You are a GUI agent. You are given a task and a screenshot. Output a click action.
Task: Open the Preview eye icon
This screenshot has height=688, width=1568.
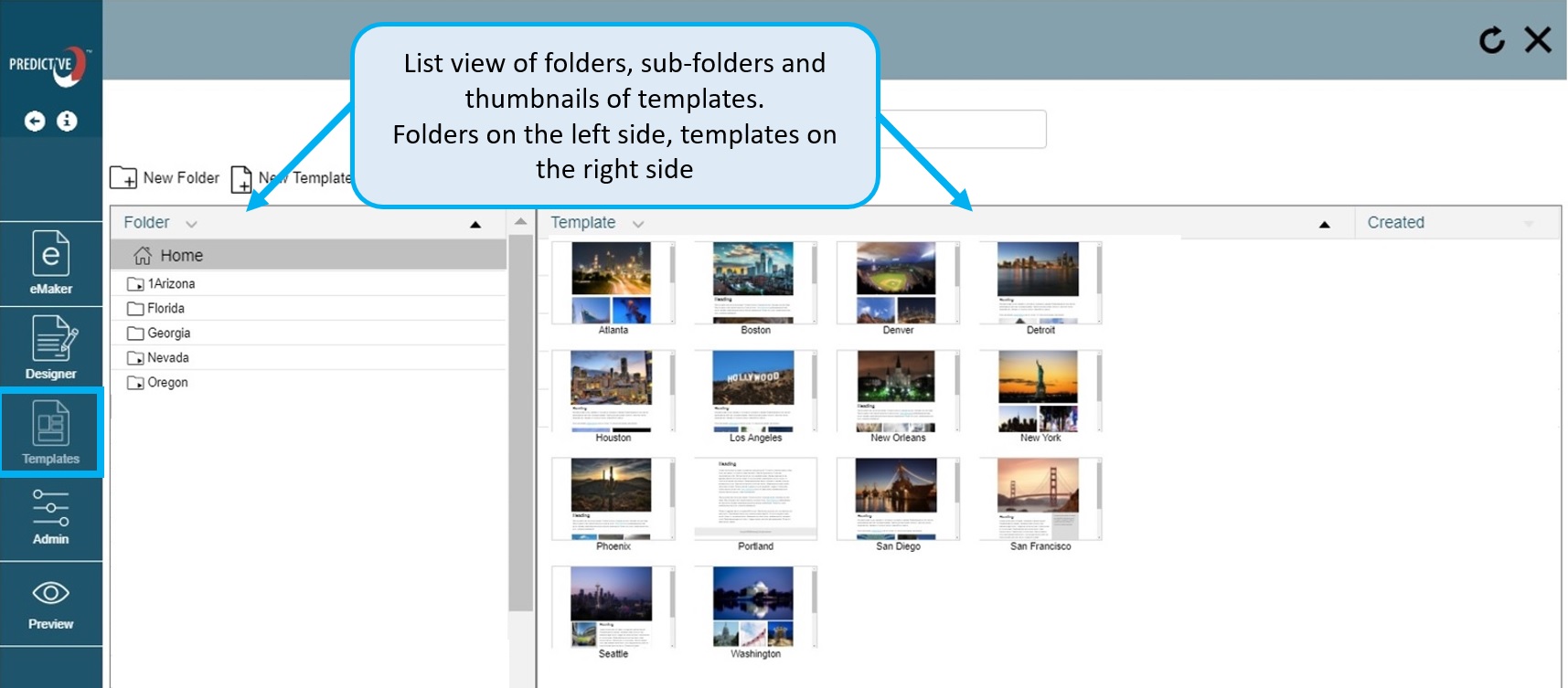coord(50,603)
